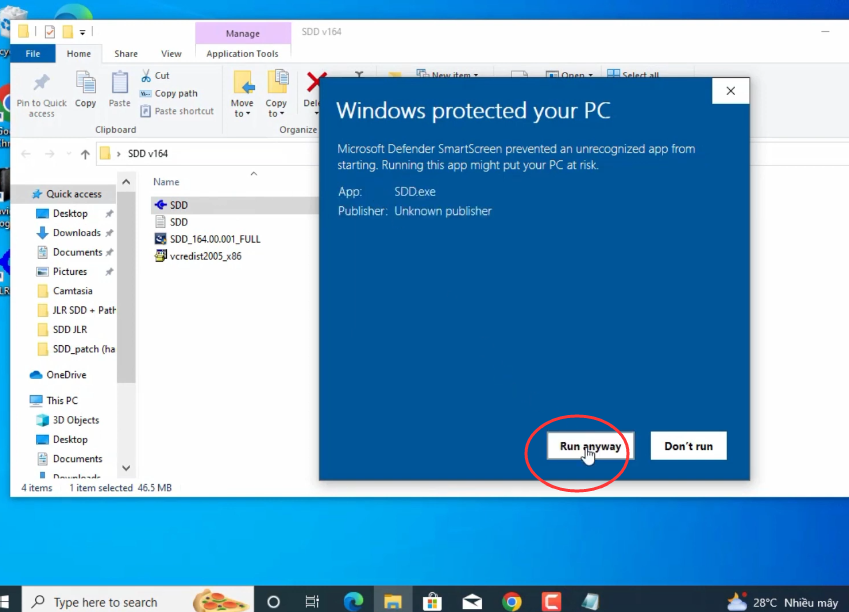This screenshot has width=849, height=612.
Task: Click the Forward navigation arrow
Action: point(49,154)
